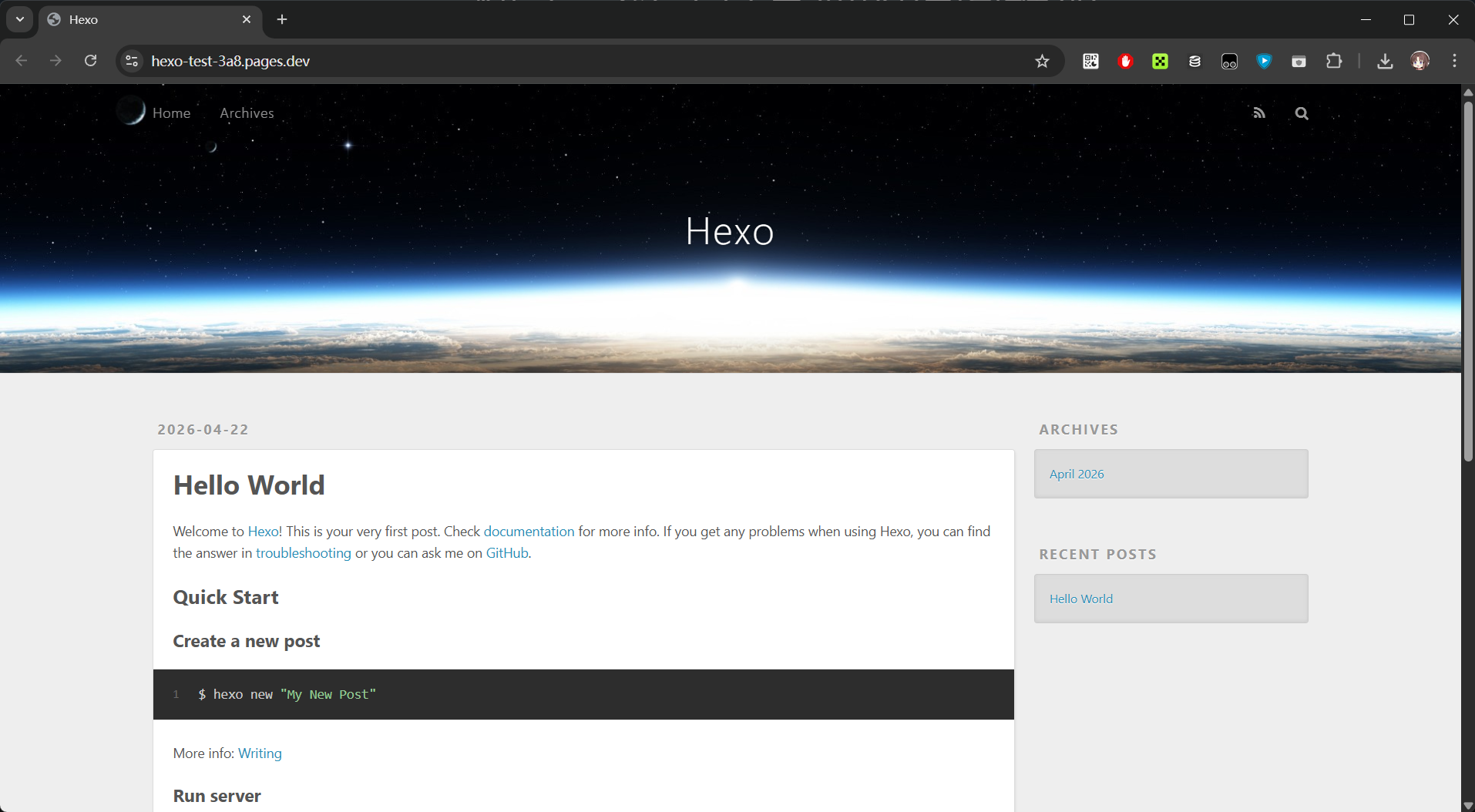Open the RSS feed icon
The image size is (1475, 812).
click(x=1259, y=113)
